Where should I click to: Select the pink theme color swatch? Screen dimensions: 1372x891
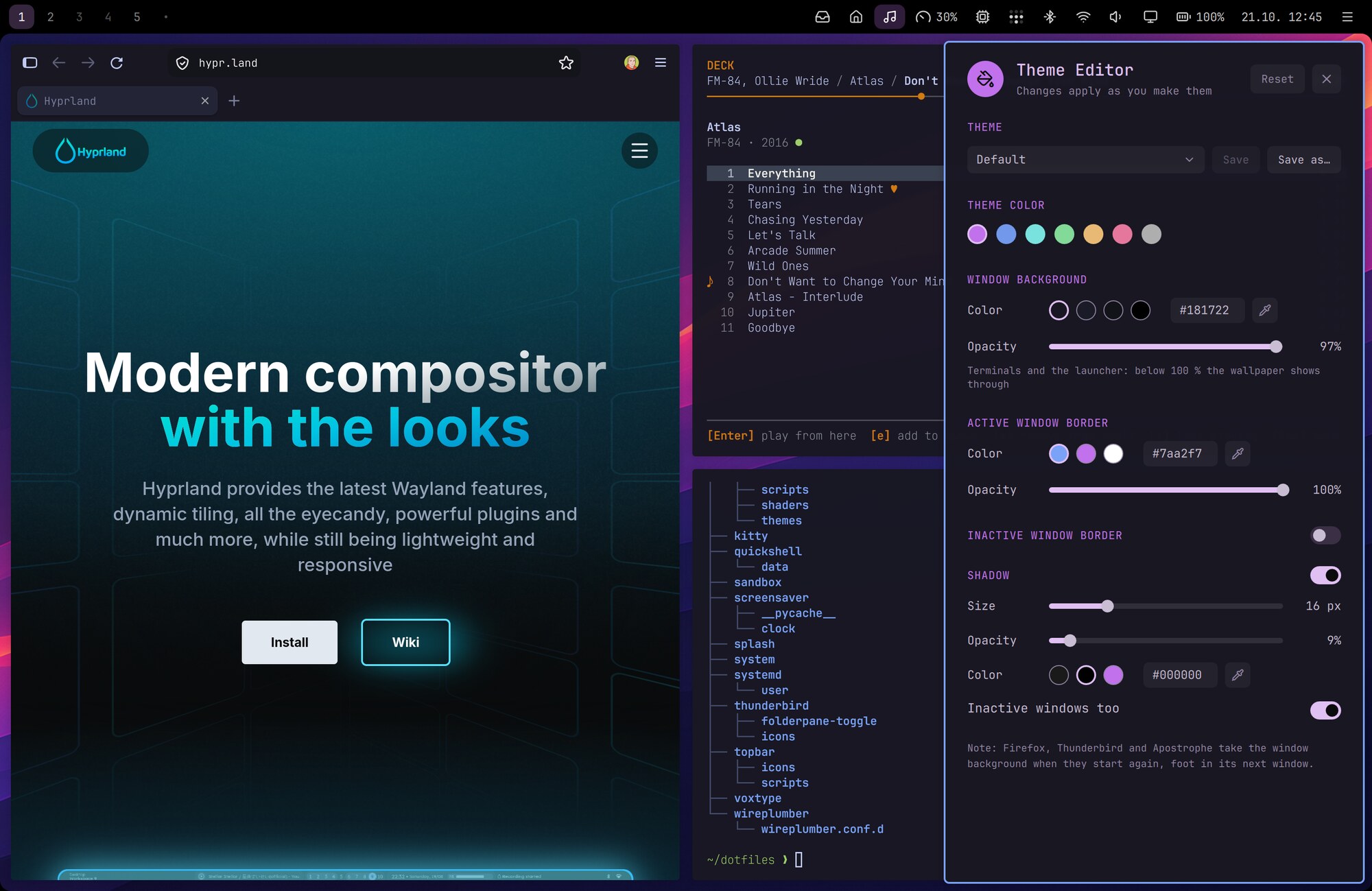coord(1122,235)
